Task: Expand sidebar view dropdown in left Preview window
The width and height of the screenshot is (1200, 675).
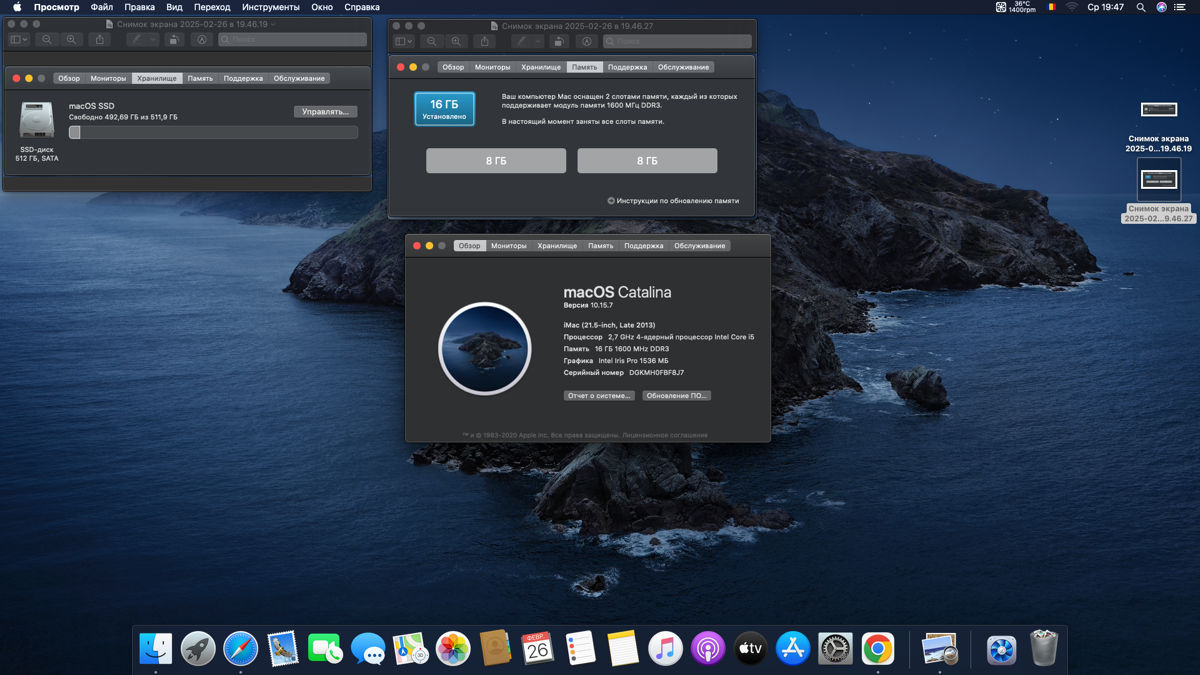Action: click(19, 40)
